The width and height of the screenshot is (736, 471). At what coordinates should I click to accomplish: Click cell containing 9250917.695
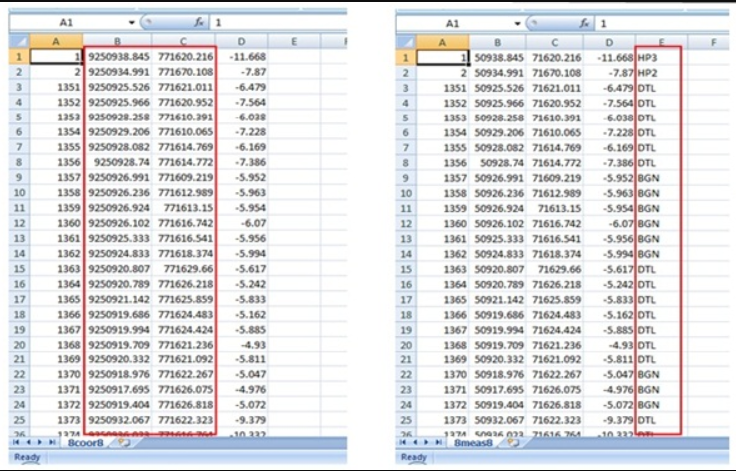click(118, 389)
